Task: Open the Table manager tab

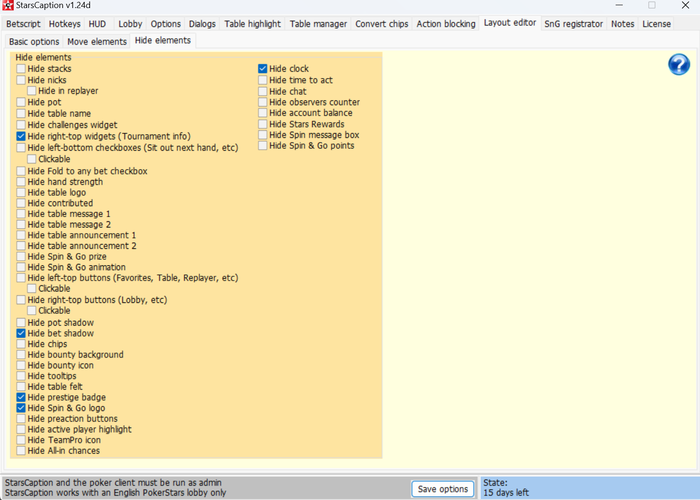Action: point(318,23)
